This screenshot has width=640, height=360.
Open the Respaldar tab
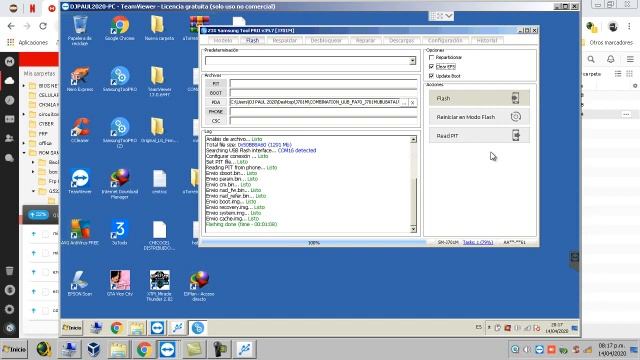point(284,40)
